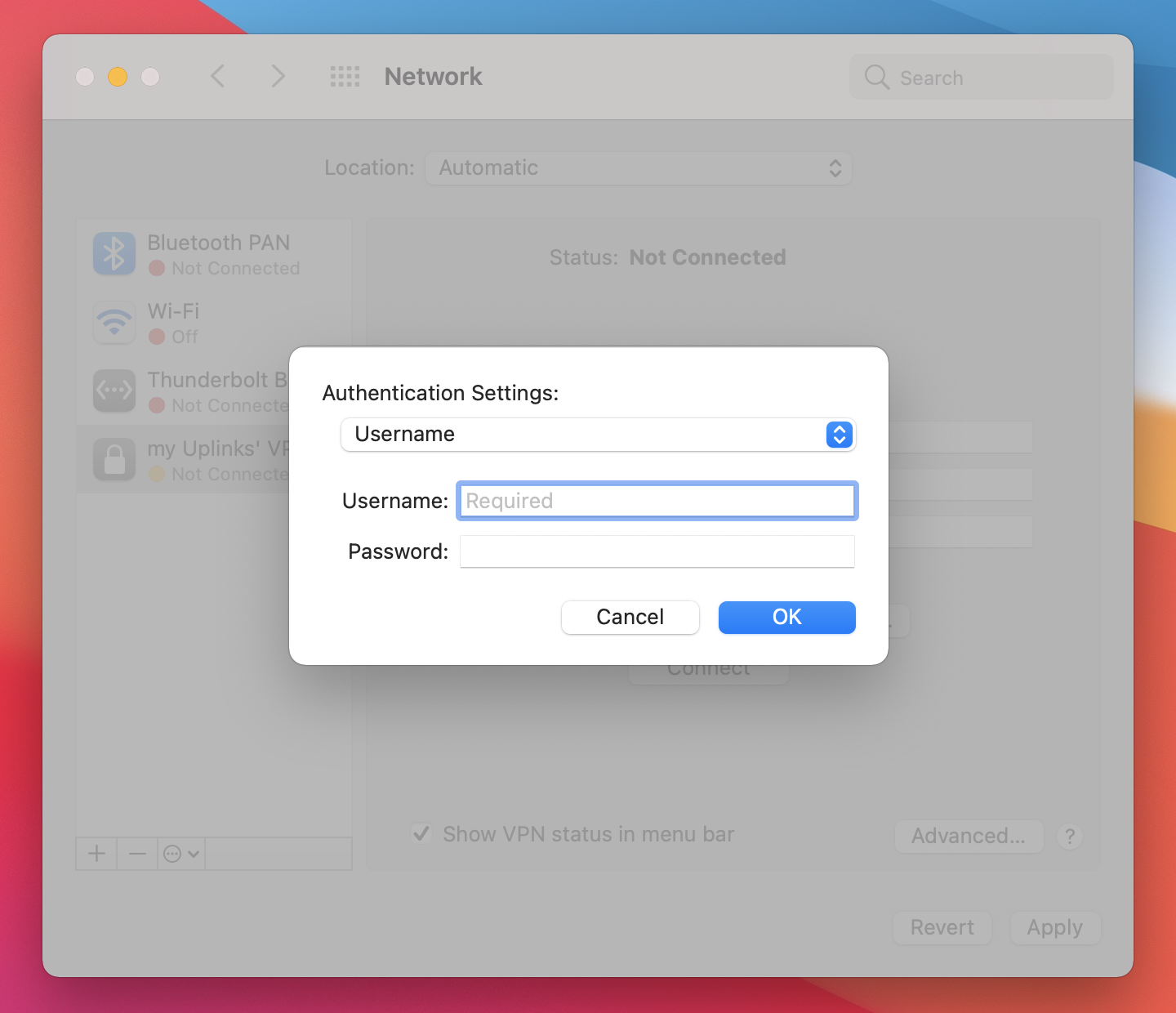Open the action menu below the service list

[180, 853]
